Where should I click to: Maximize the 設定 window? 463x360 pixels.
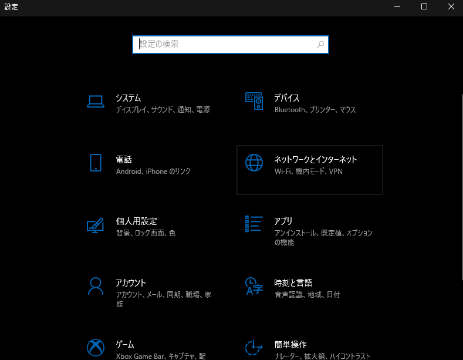[x=424, y=7]
